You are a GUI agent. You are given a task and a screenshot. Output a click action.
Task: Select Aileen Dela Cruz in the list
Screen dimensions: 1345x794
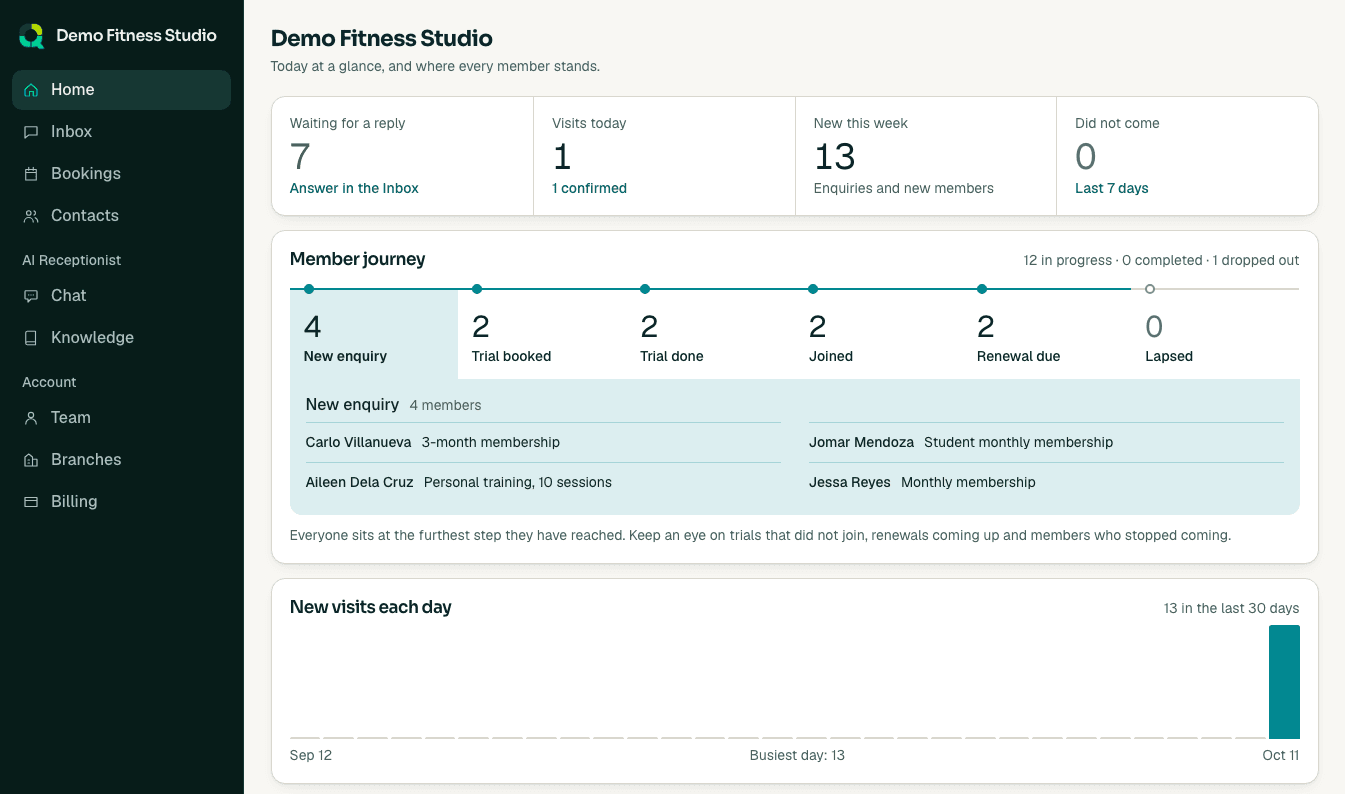point(543,482)
